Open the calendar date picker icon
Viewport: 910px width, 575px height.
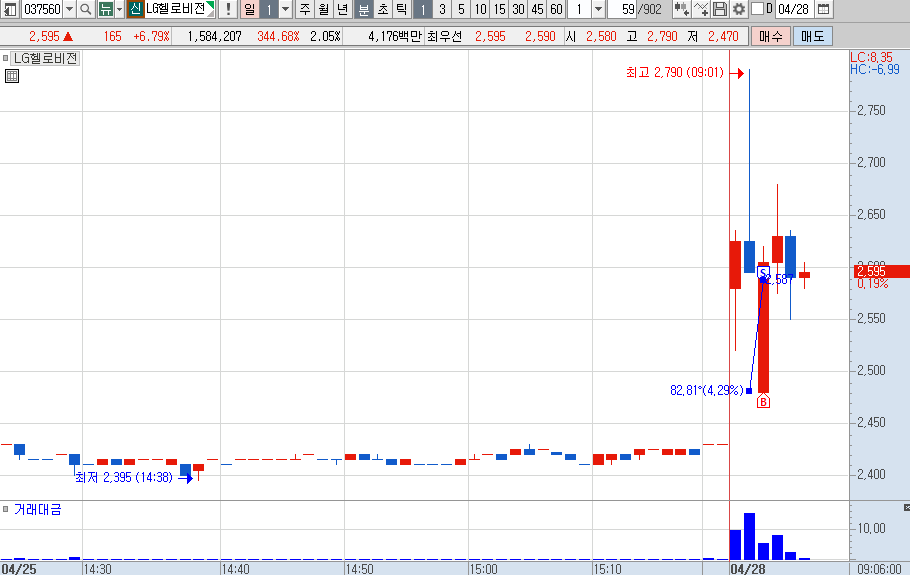pos(823,9)
